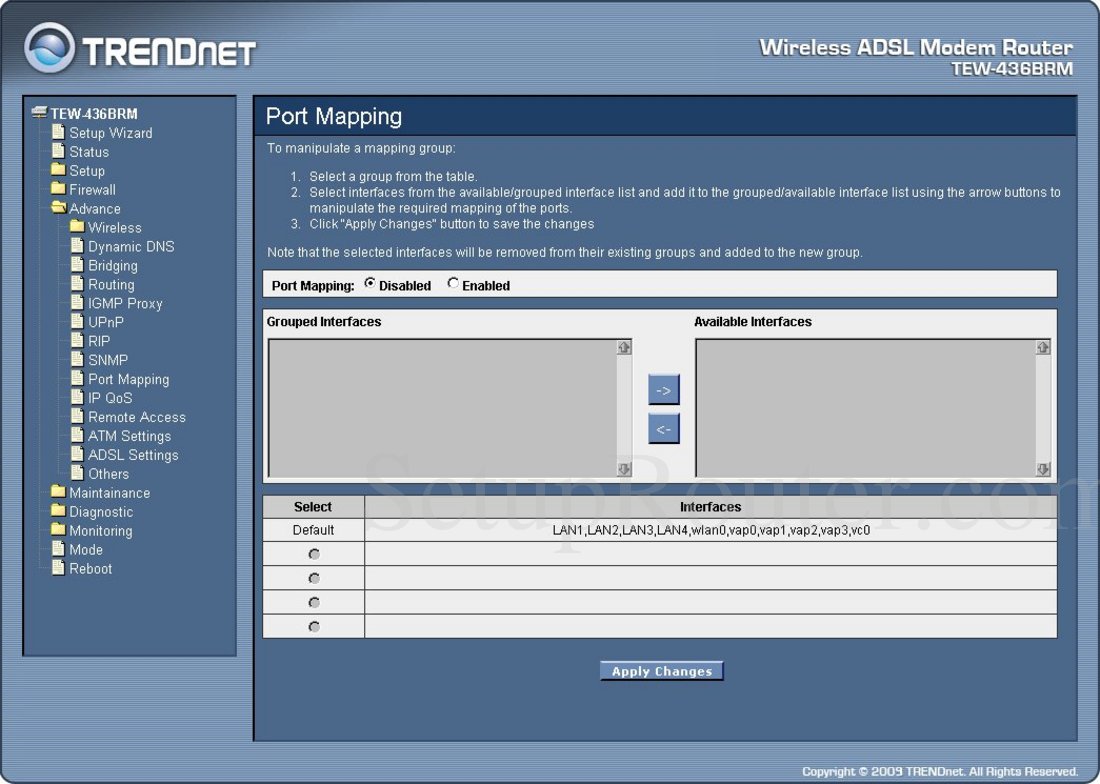The height and width of the screenshot is (784, 1100).
Task: Click the Port Mapping page icon
Action: click(77, 378)
